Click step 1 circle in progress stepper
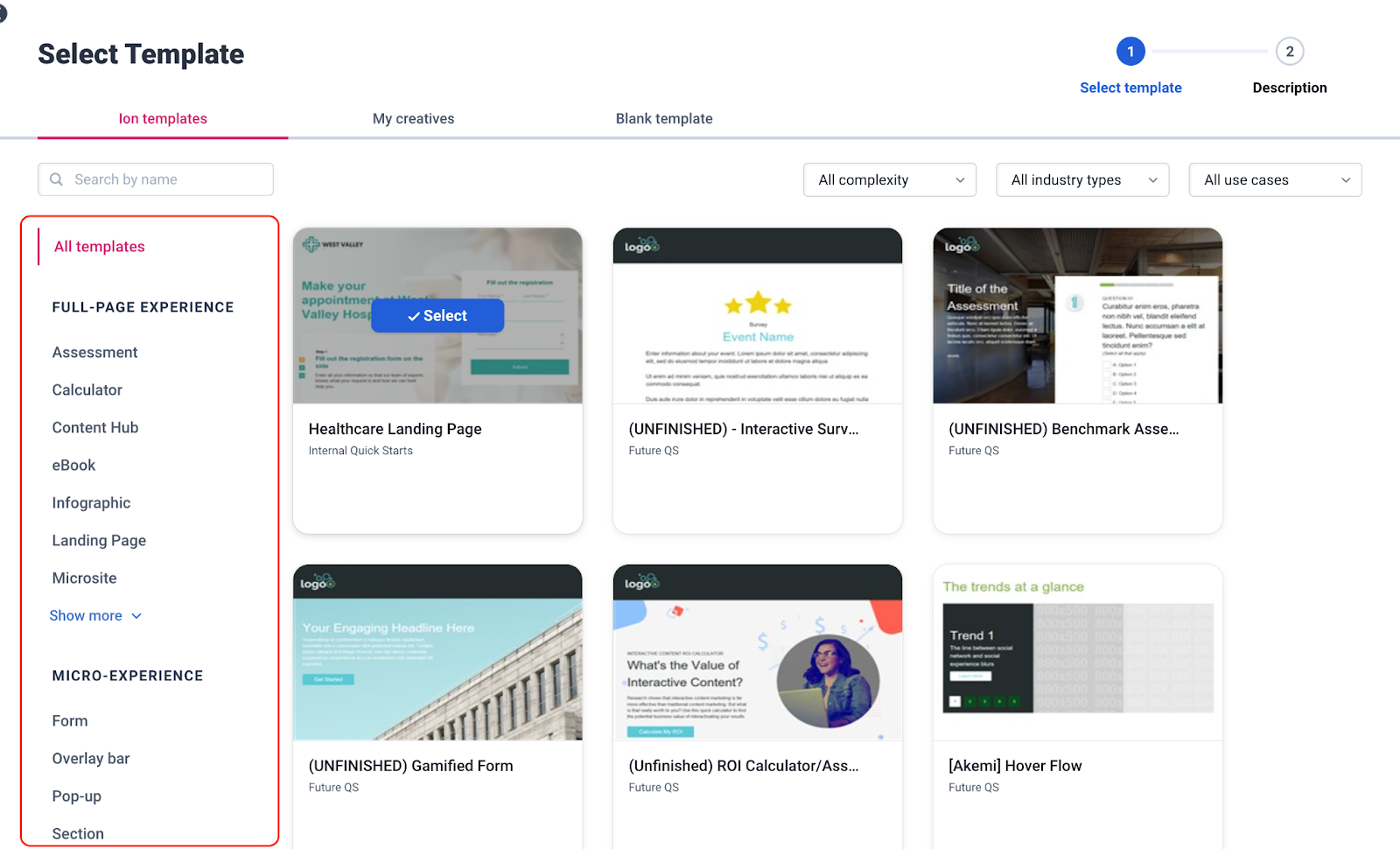 [x=1130, y=52]
